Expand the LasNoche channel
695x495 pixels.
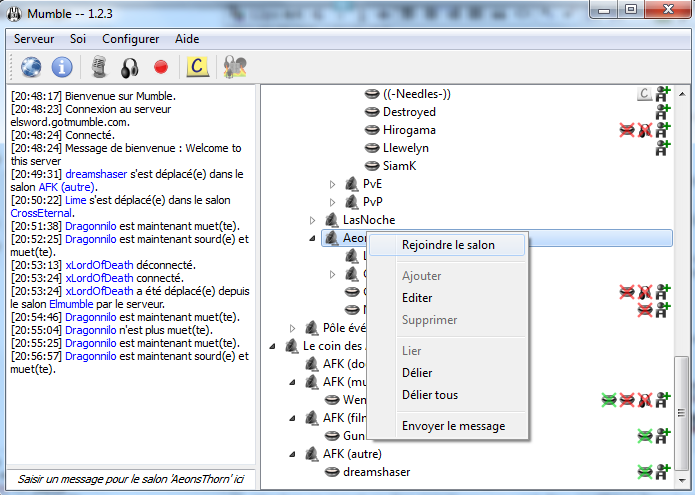312,220
